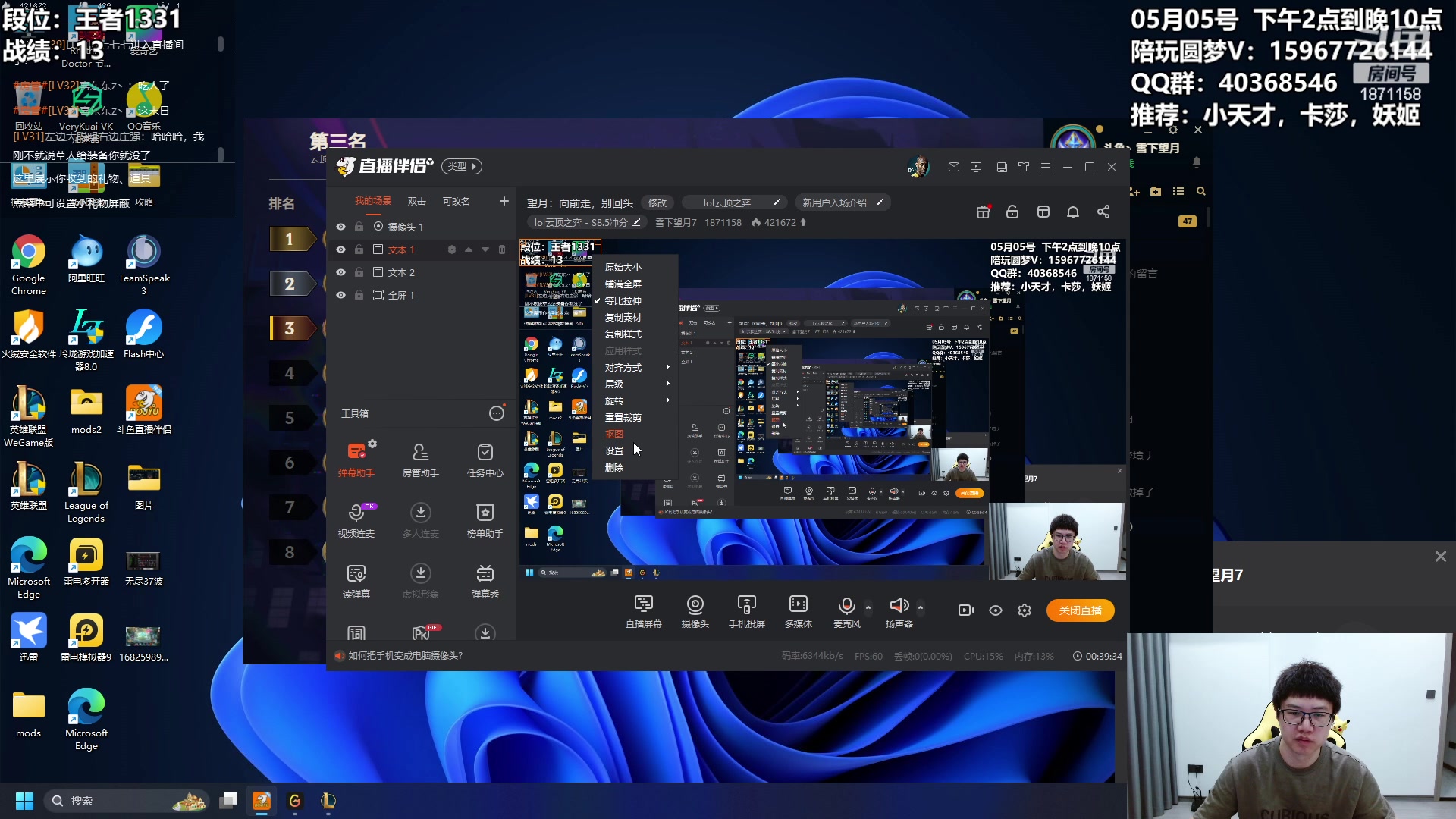The image size is (1456, 819).
Task: Expand 对齐方式 submenu
Action: click(x=635, y=368)
